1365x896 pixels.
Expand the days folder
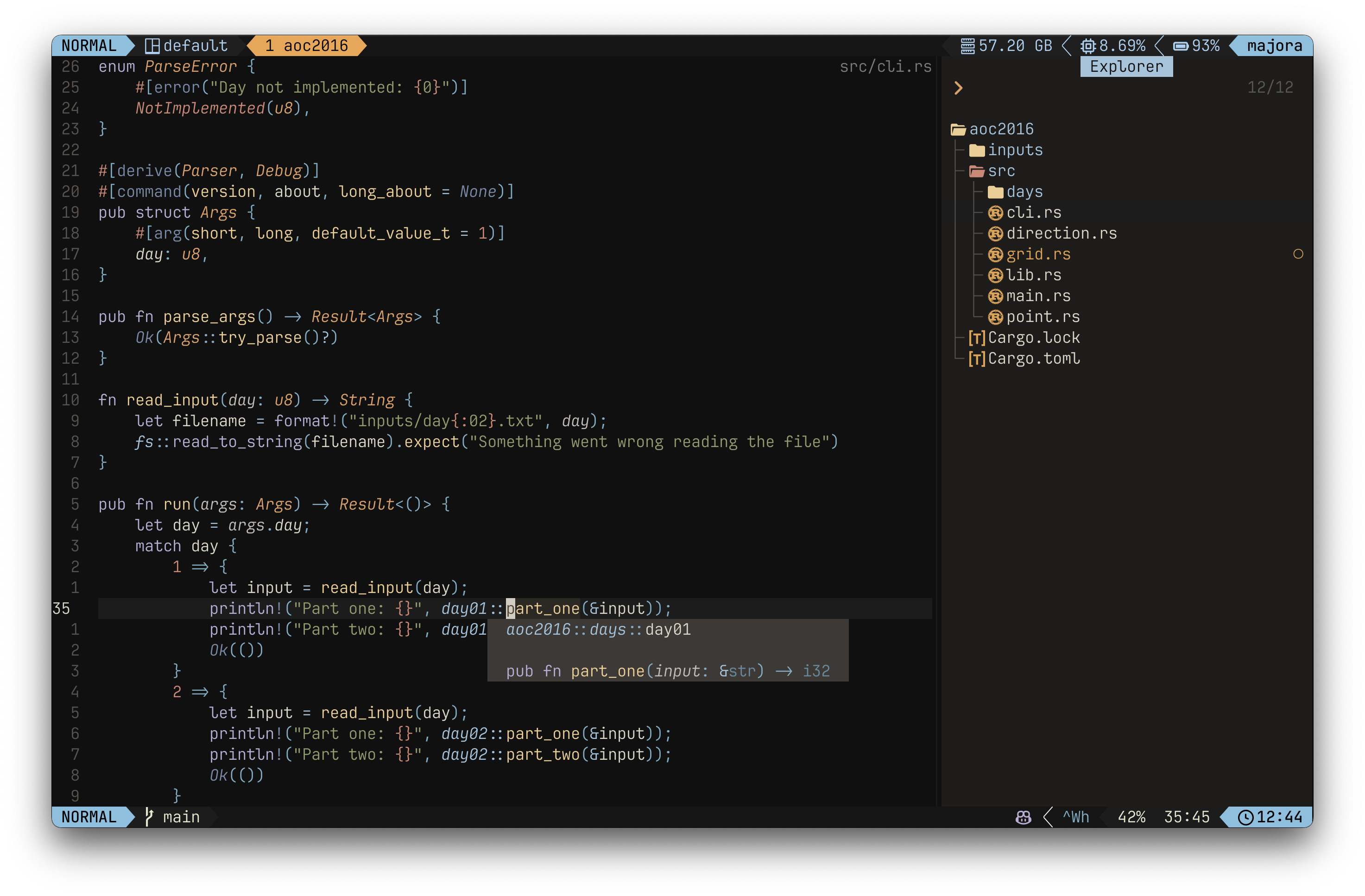tap(1024, 192)
